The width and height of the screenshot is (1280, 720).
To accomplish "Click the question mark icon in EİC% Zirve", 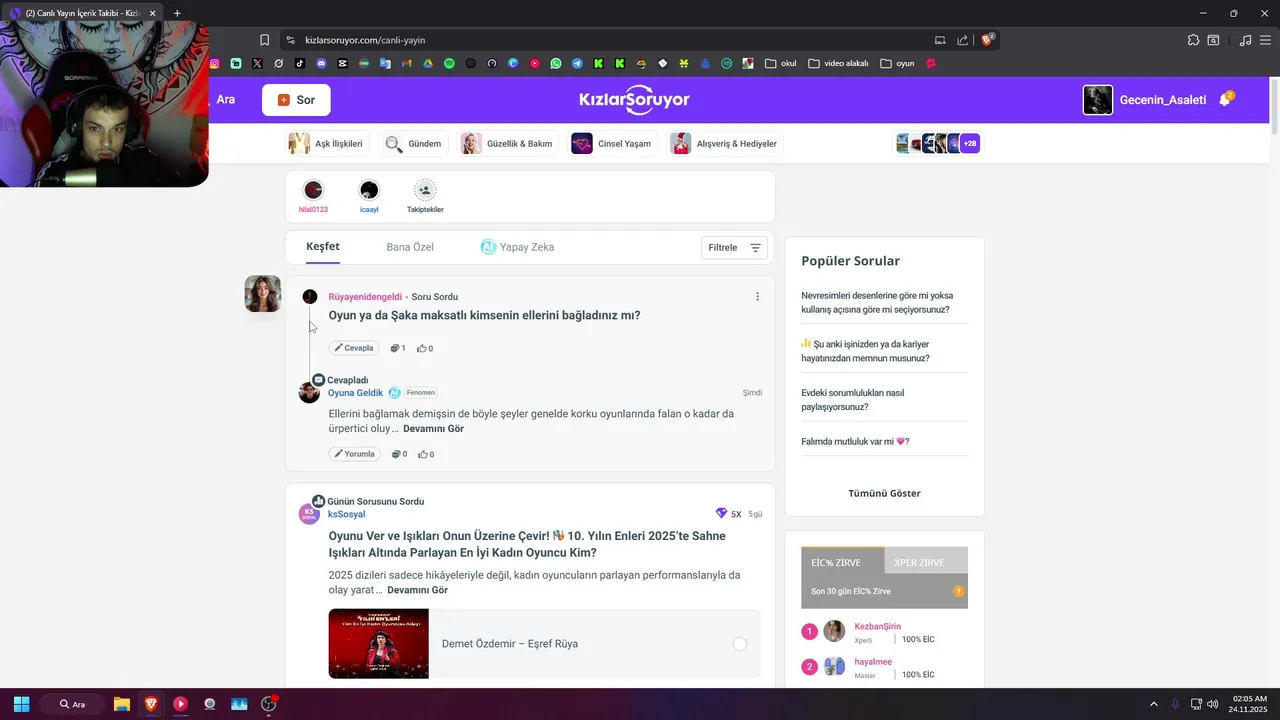I will tap(958, 591).
